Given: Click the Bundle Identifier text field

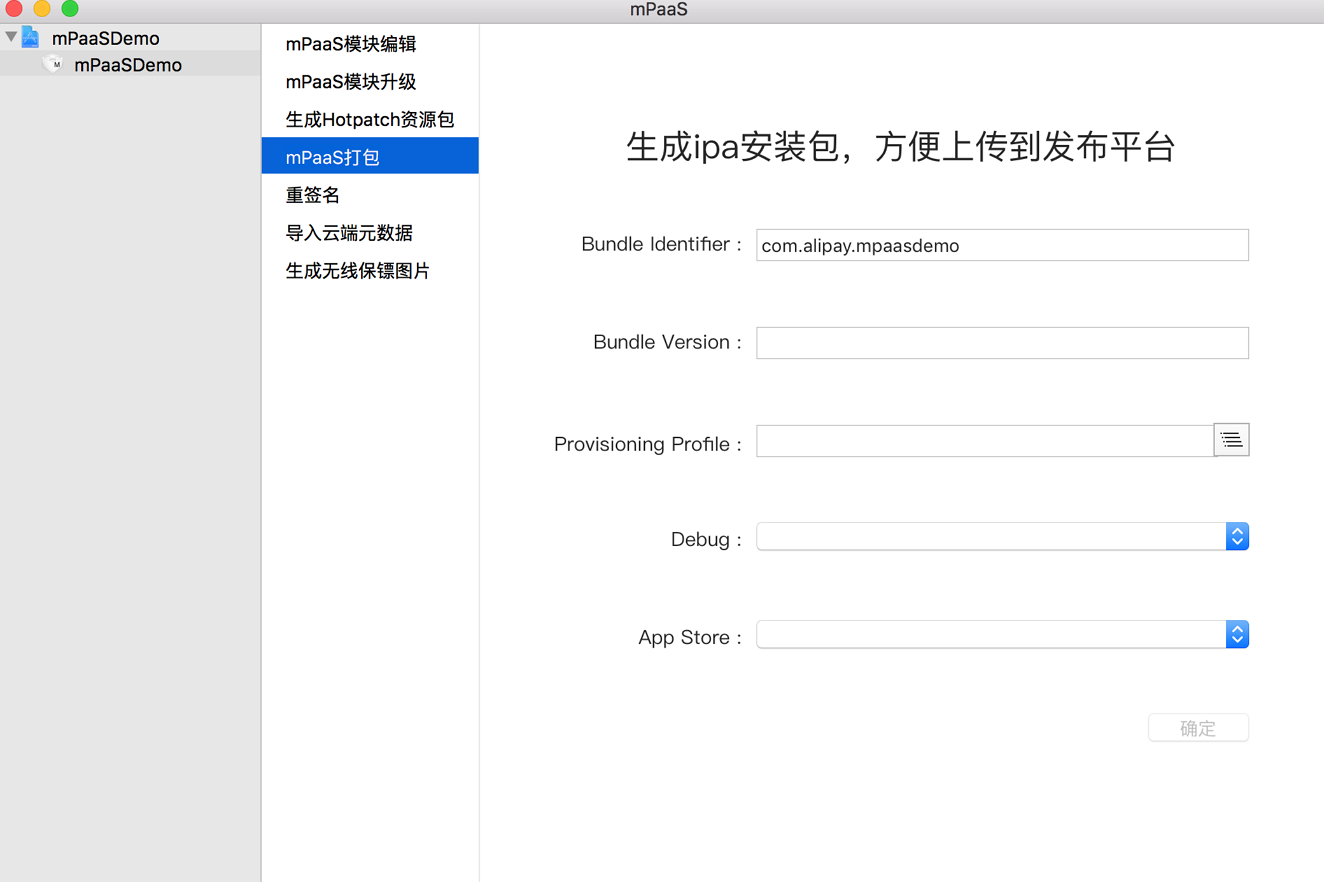Looking at the screenshot, I should (1002, 245).
